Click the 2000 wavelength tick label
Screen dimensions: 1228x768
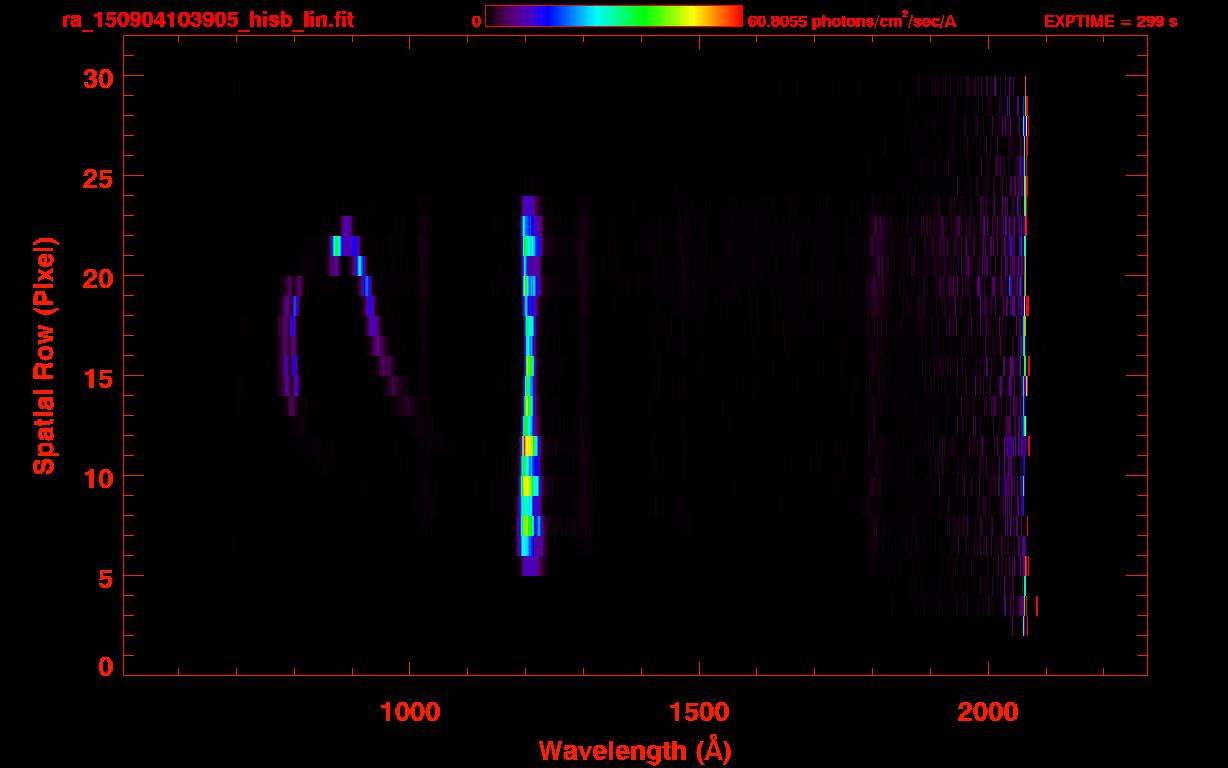987,712
